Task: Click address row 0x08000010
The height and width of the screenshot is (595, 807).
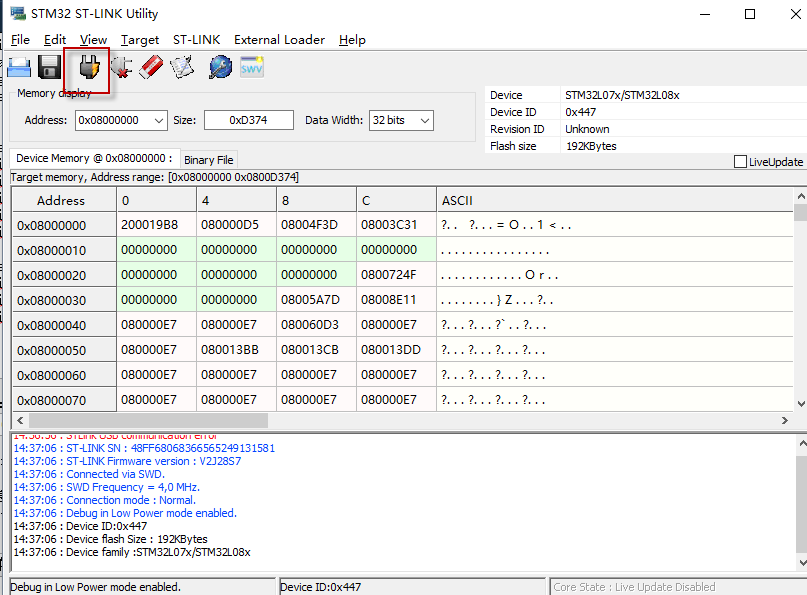Action: (64, 250)
